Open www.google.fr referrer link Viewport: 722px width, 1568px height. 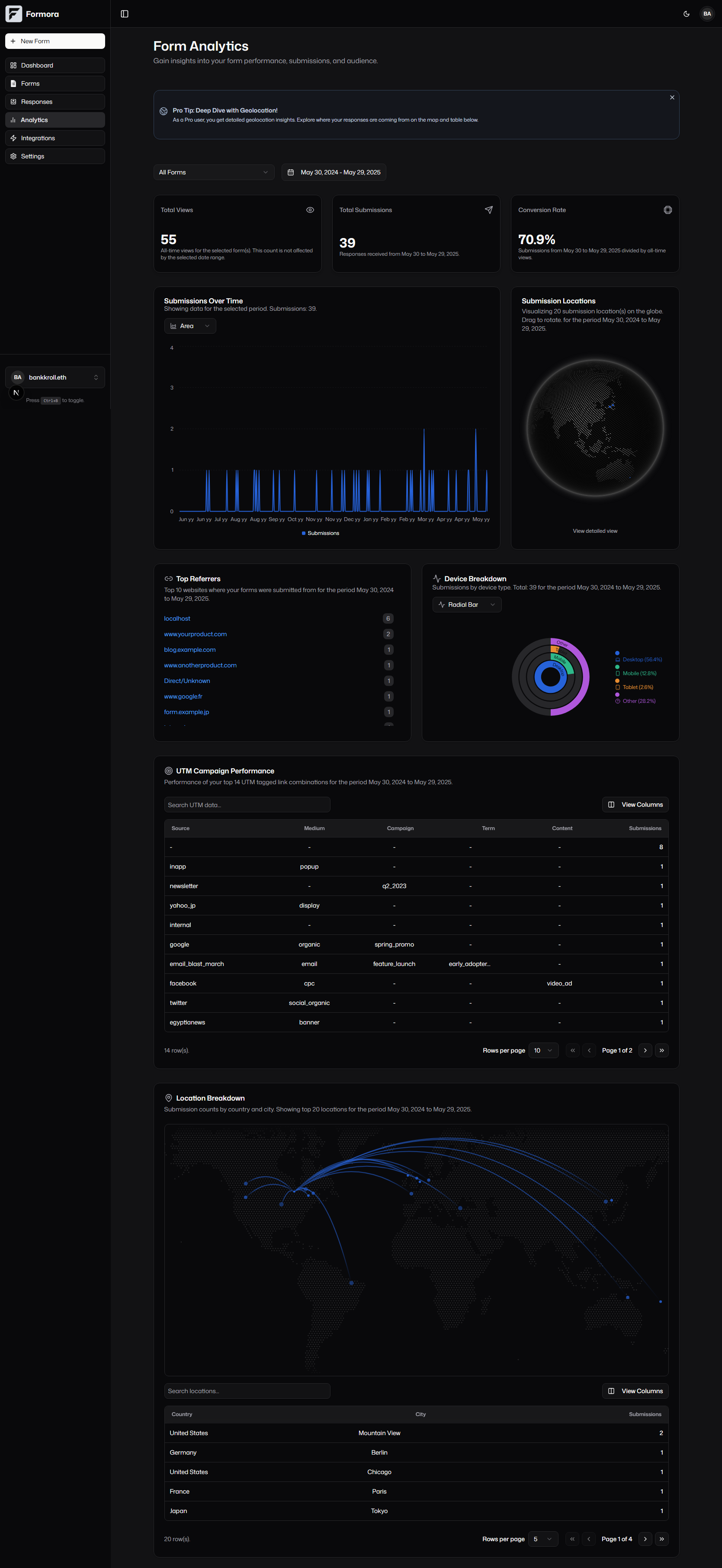point(183,696)
